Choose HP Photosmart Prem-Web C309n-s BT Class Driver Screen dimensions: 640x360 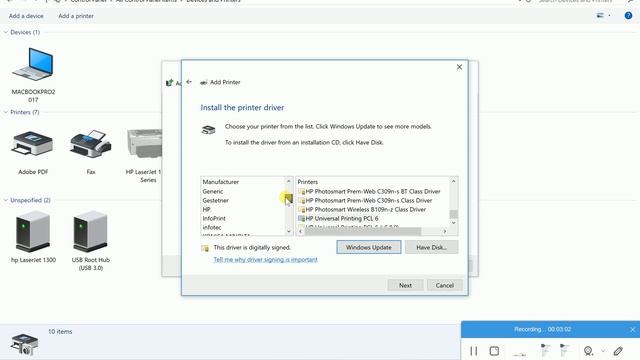(x=369, y=191)
